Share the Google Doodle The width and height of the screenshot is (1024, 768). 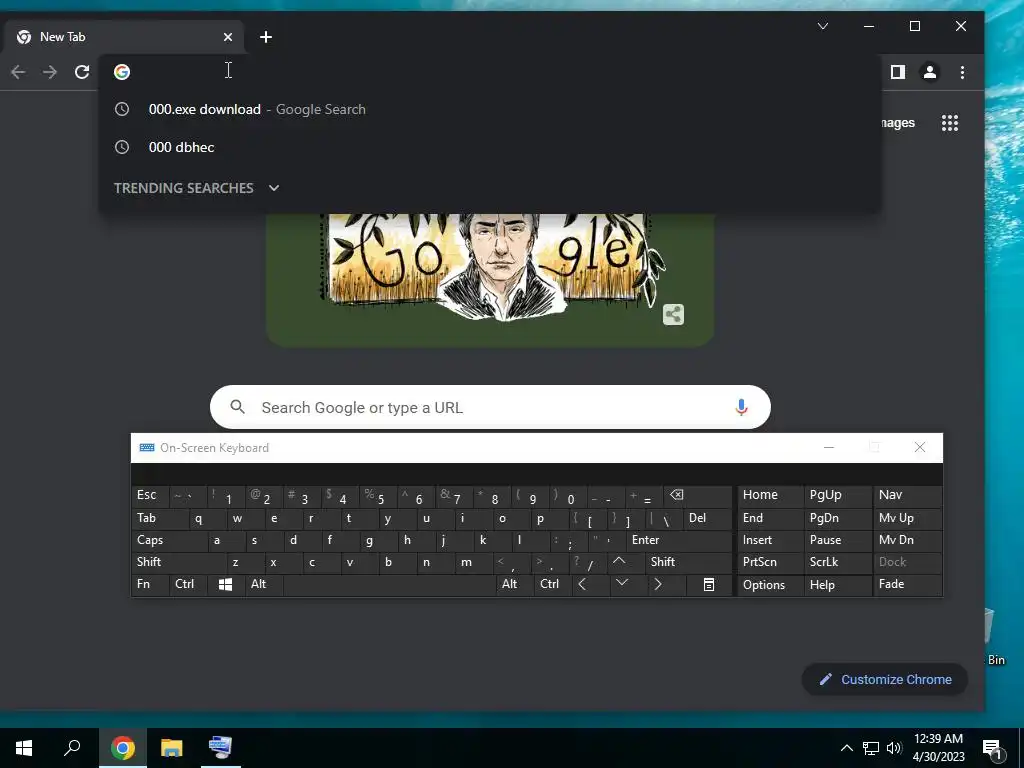(x=673, y=315)
